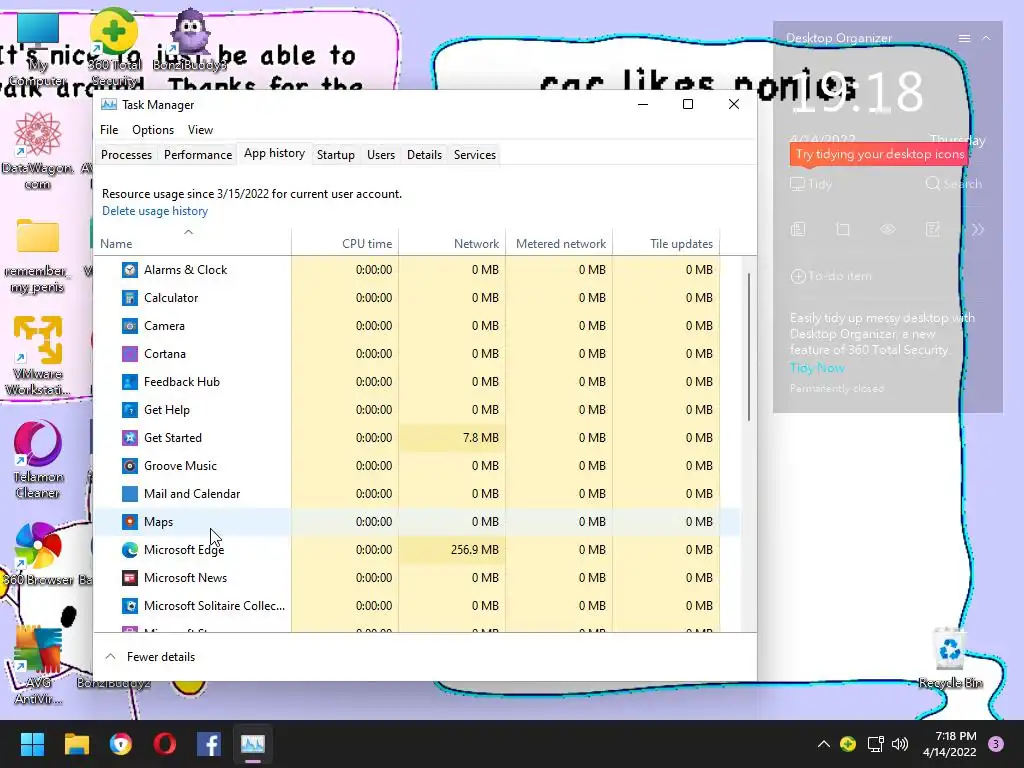Open Desktop Organizer hamburger menu
Viewport: 1024px width, 768px height.
coord(964,39)
